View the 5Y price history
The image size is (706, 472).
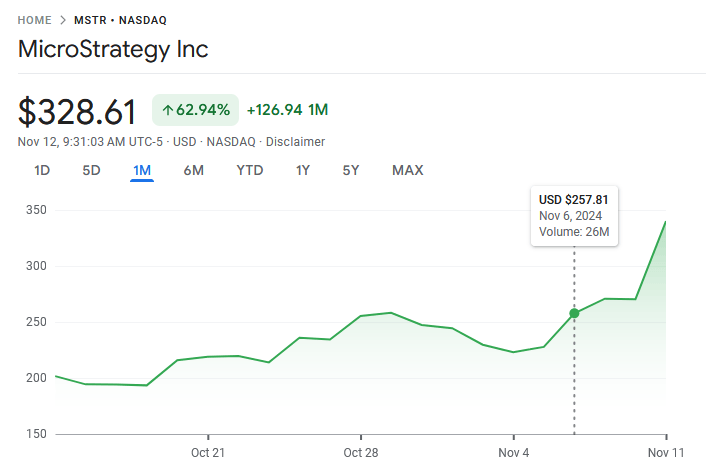click(350, 170)
